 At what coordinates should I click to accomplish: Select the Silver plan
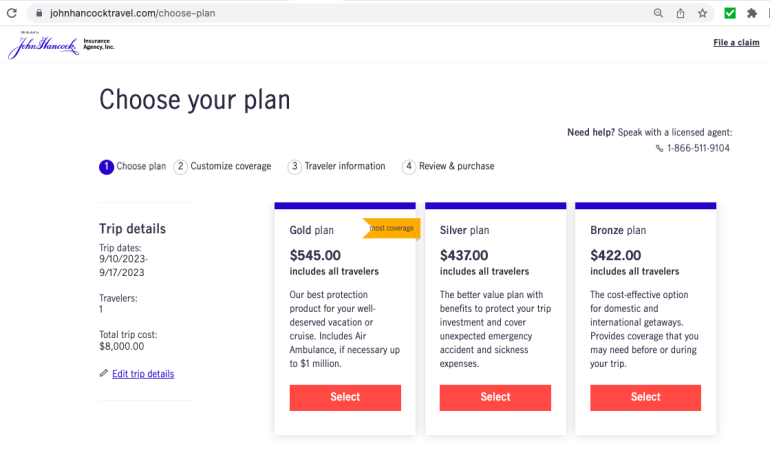495,397
